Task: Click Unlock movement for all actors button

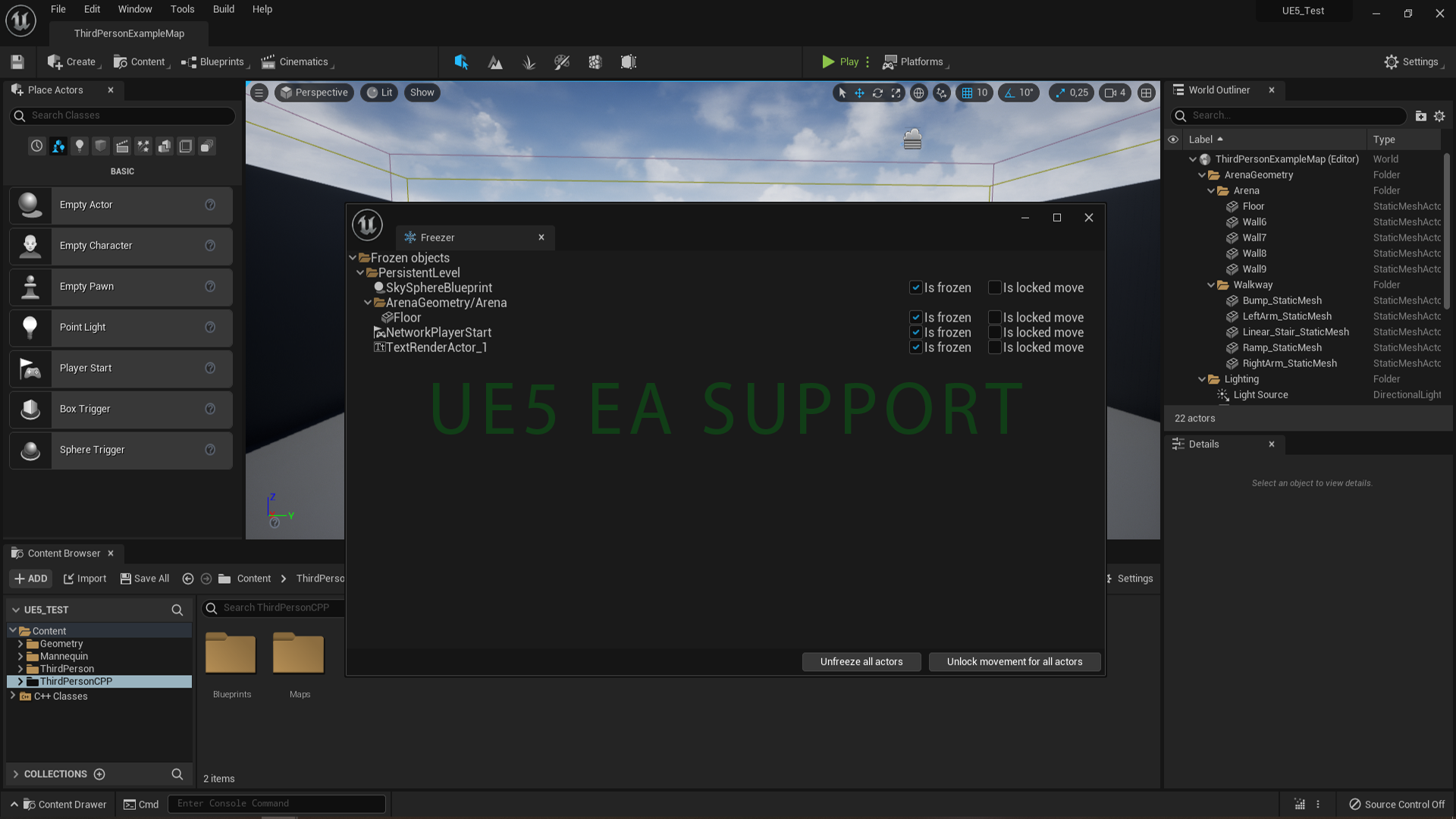Action: coord(1014,661)
